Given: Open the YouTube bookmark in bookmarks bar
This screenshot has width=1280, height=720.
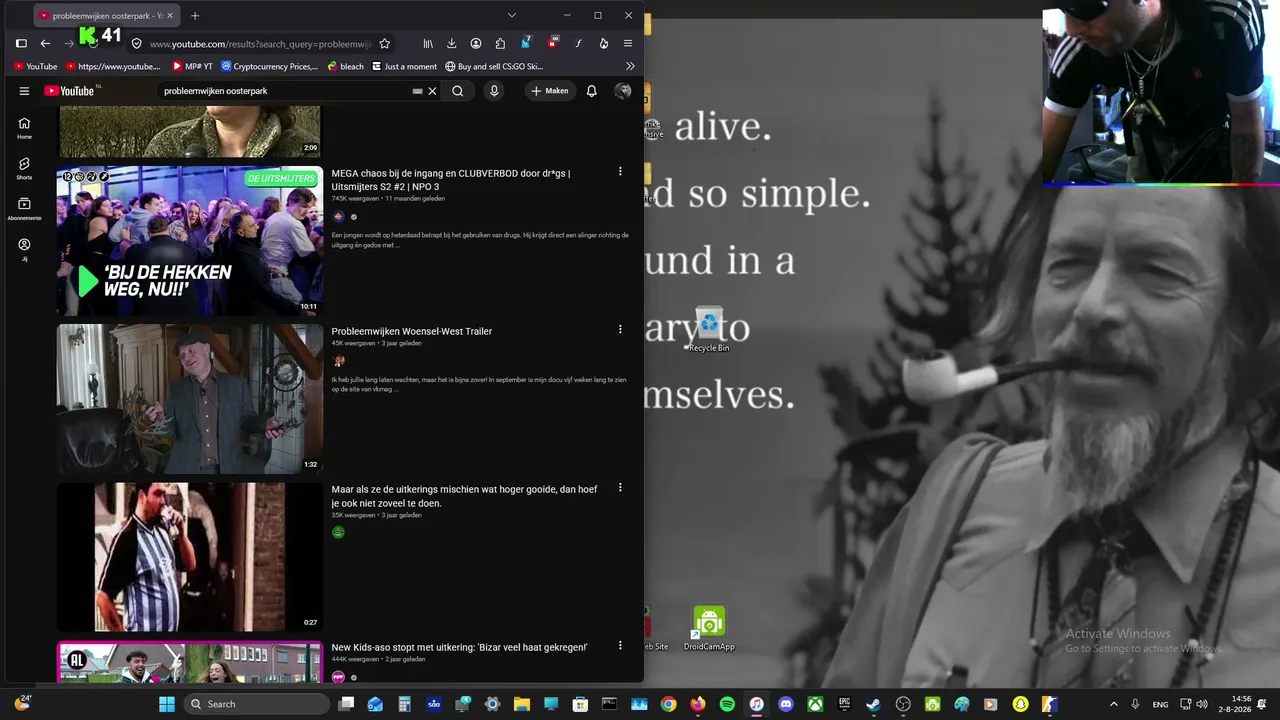Looking at the screenshot, I should [35, 67].
